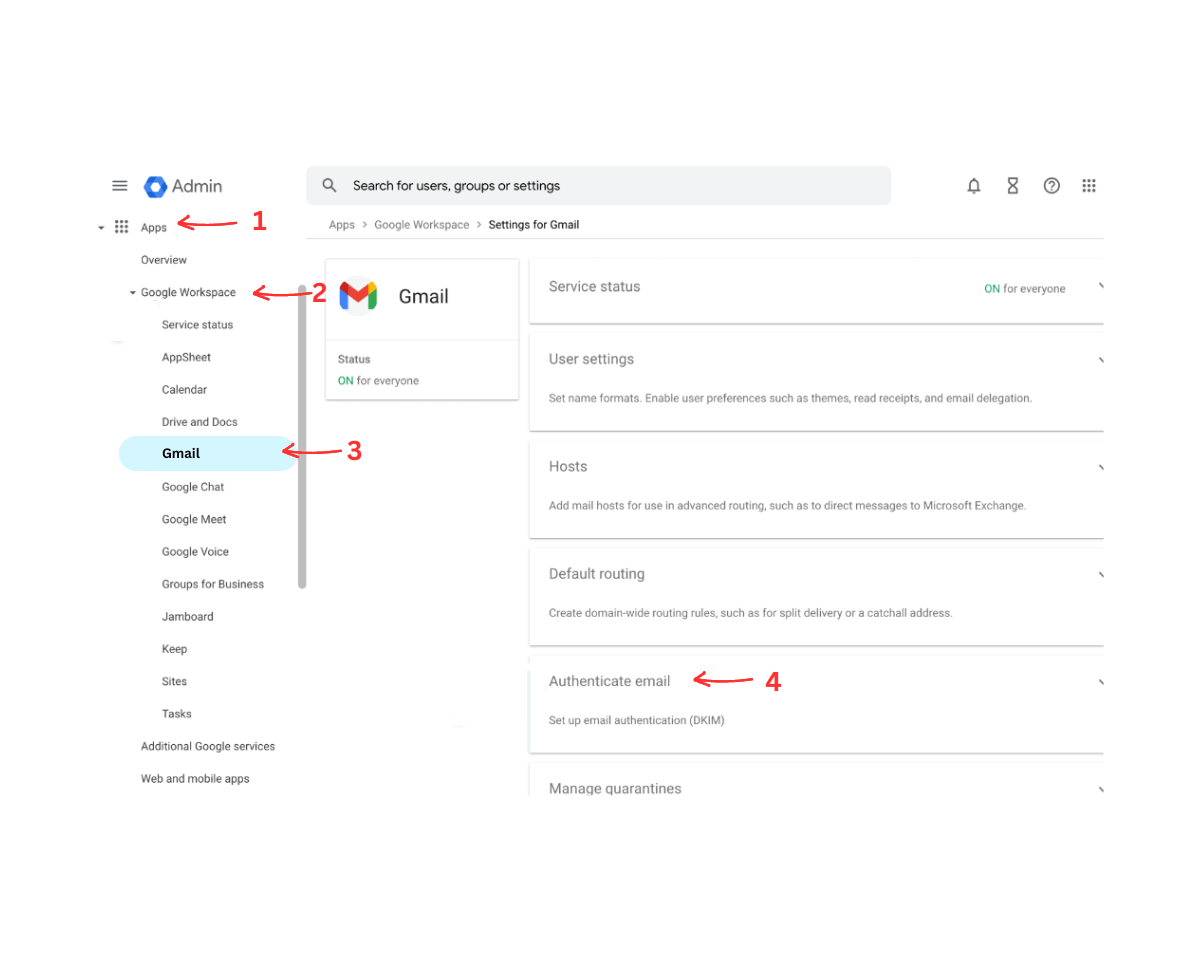Click the Google Workspace breadcrumb link
The width and height of the screenshot is (1200, 960).
point(421,225)
